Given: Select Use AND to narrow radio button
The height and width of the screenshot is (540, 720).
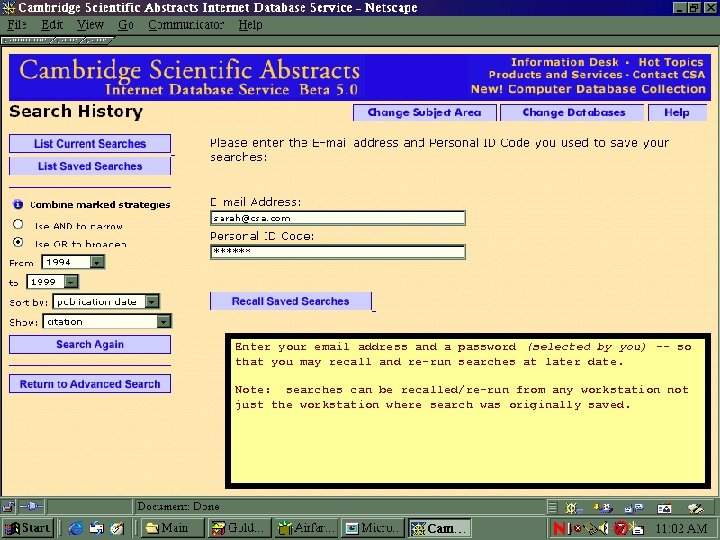Looking at the screenshot, I should coord(18,225).
